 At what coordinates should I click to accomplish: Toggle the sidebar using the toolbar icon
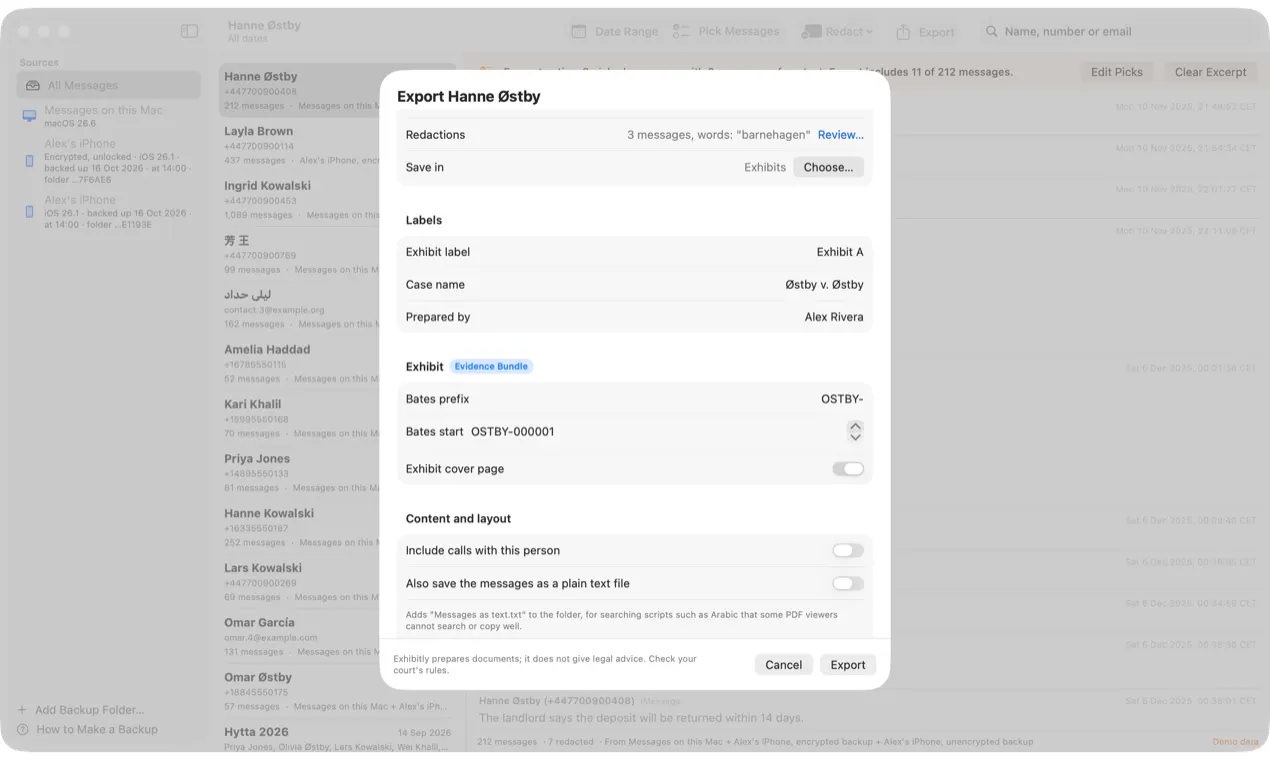pos(189,31)
